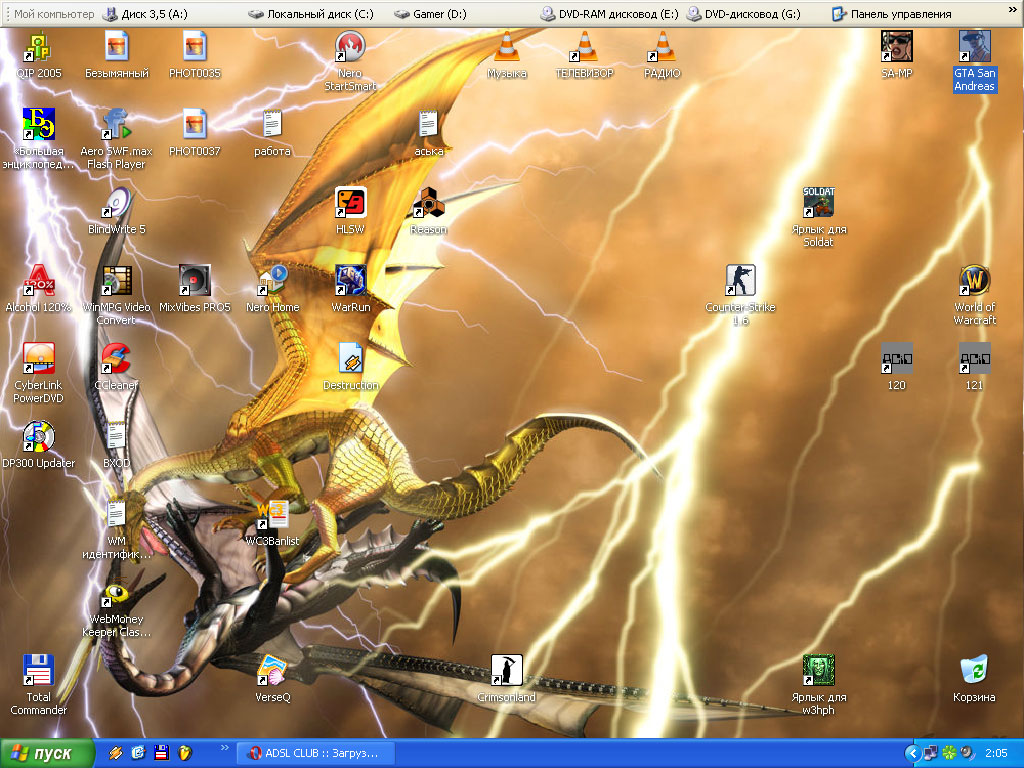This screenshot has width=1024, height=768.
Task: Select the GTA San Andreas shortcut
Action: [x=974, y=61]
